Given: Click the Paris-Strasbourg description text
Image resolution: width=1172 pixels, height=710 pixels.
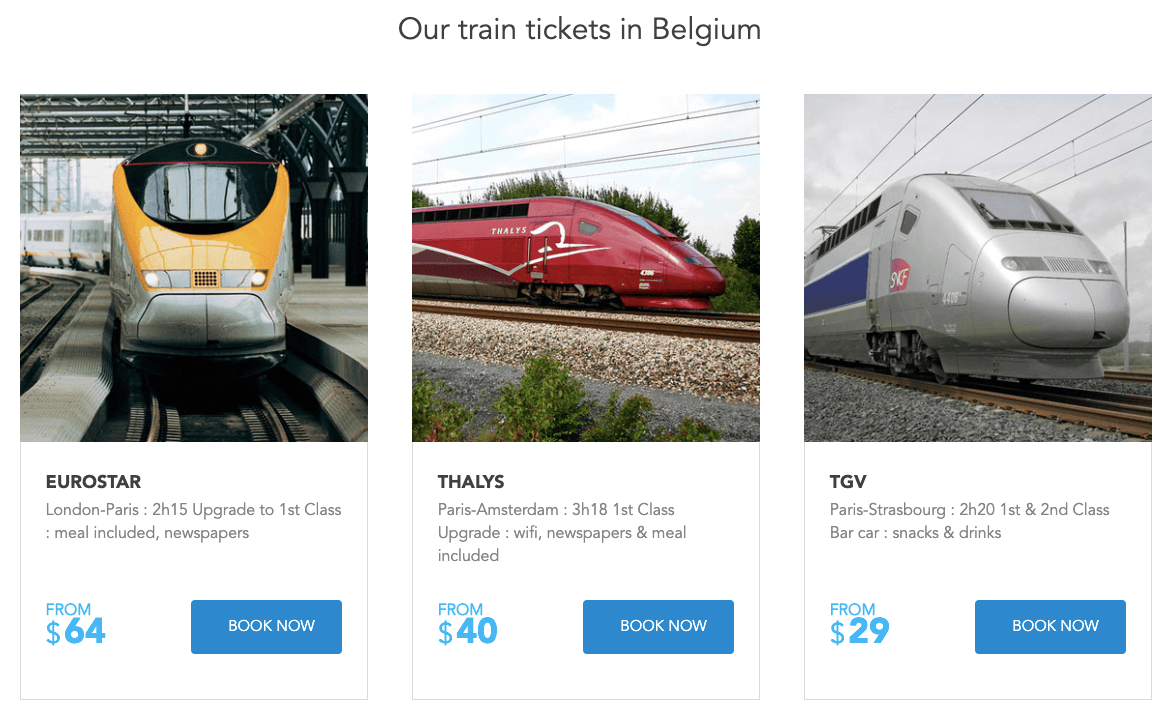Looking at the screenshot, I should click(969, 521).
